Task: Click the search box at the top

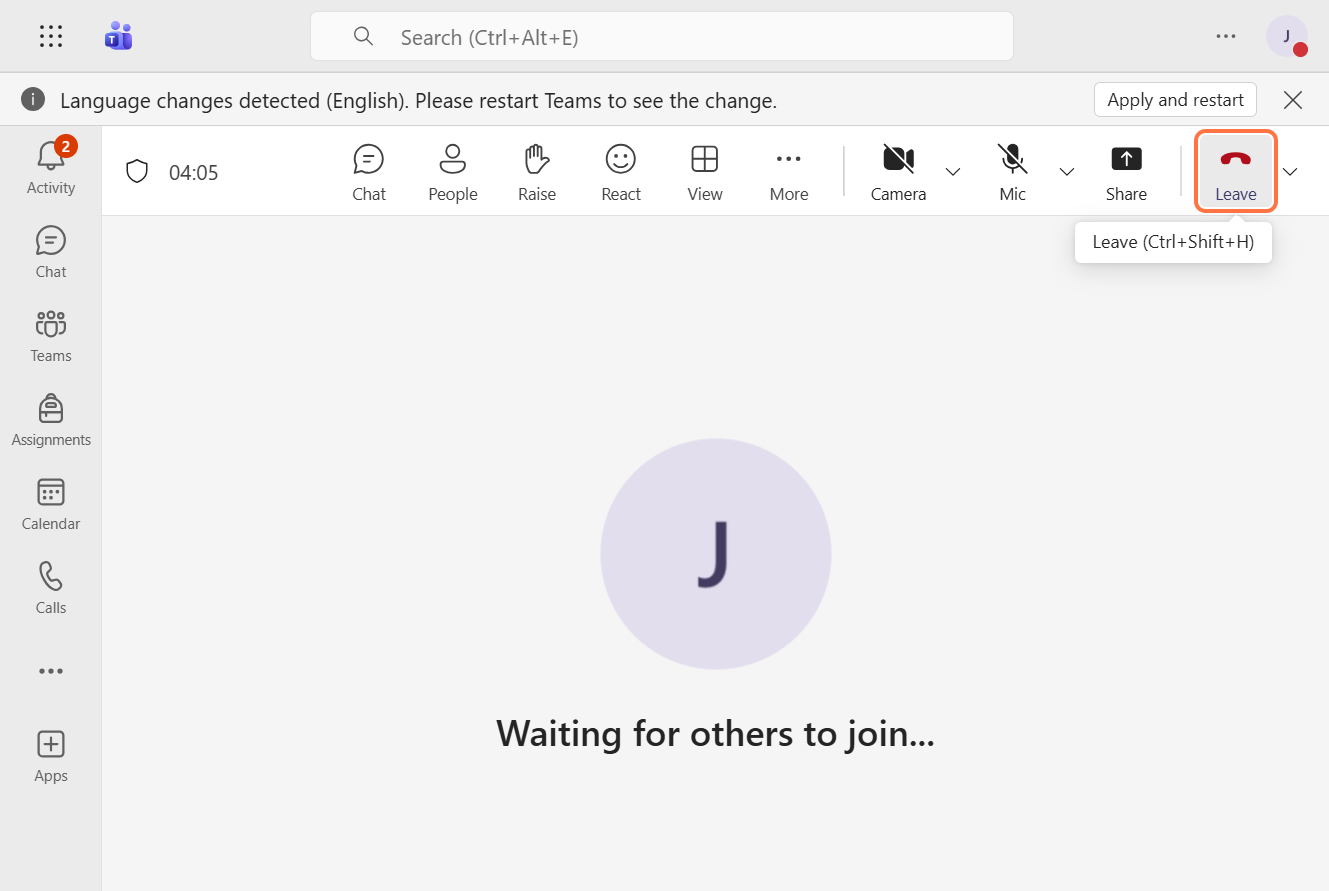Action: coord(661,37)
